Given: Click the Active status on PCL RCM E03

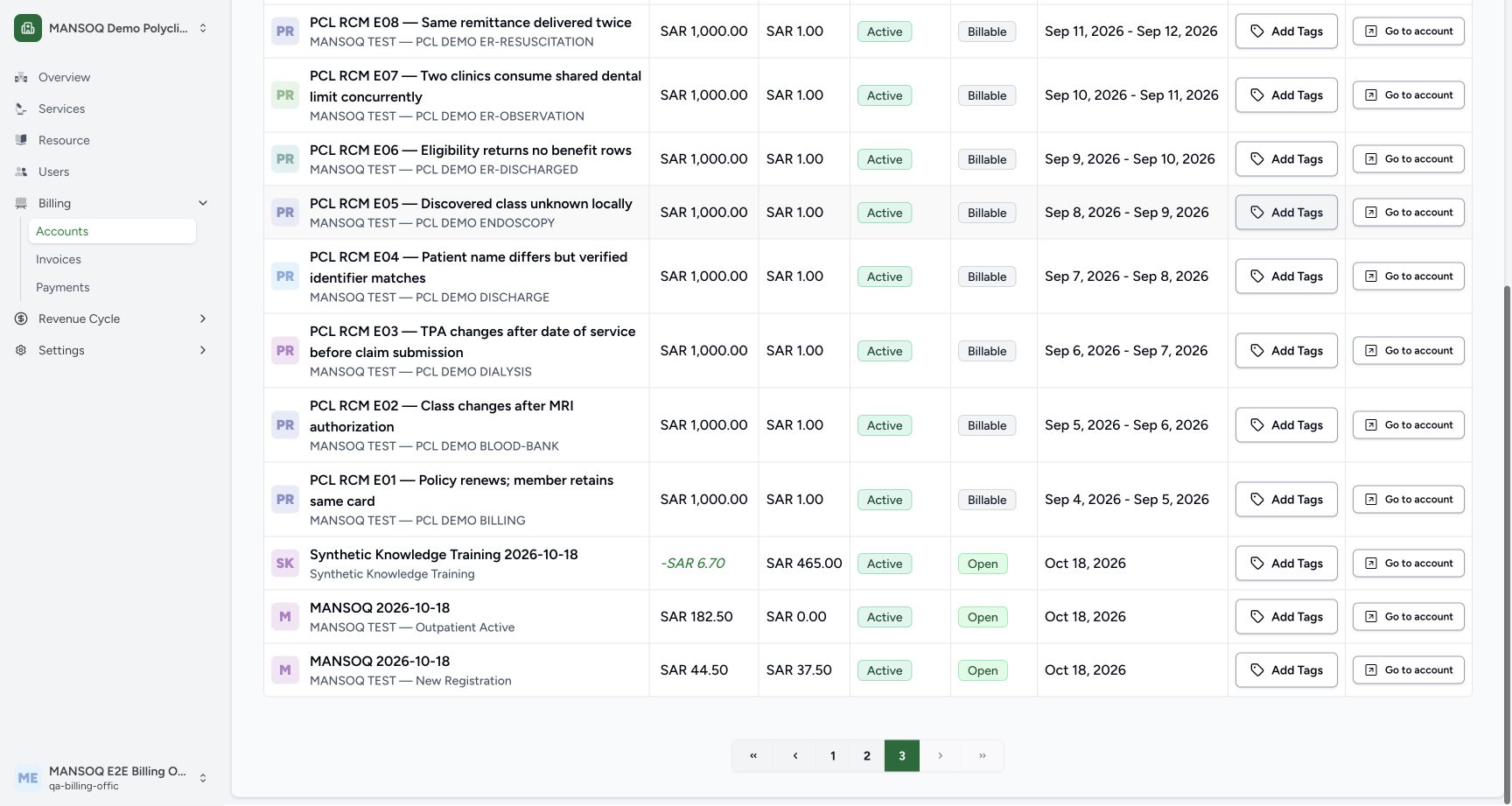Looking at the screenshot, I should pos(885,351).
